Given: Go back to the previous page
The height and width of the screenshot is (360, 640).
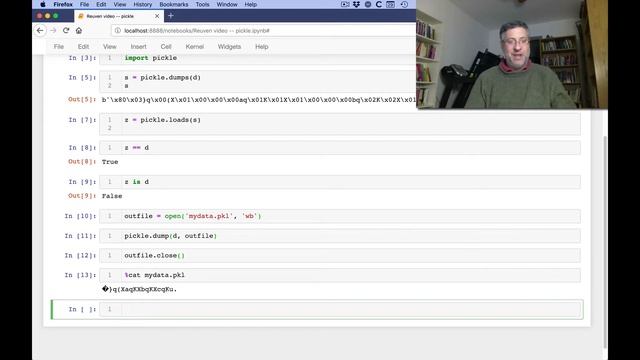Looking at the screenshot, I should tap(40, 31).
